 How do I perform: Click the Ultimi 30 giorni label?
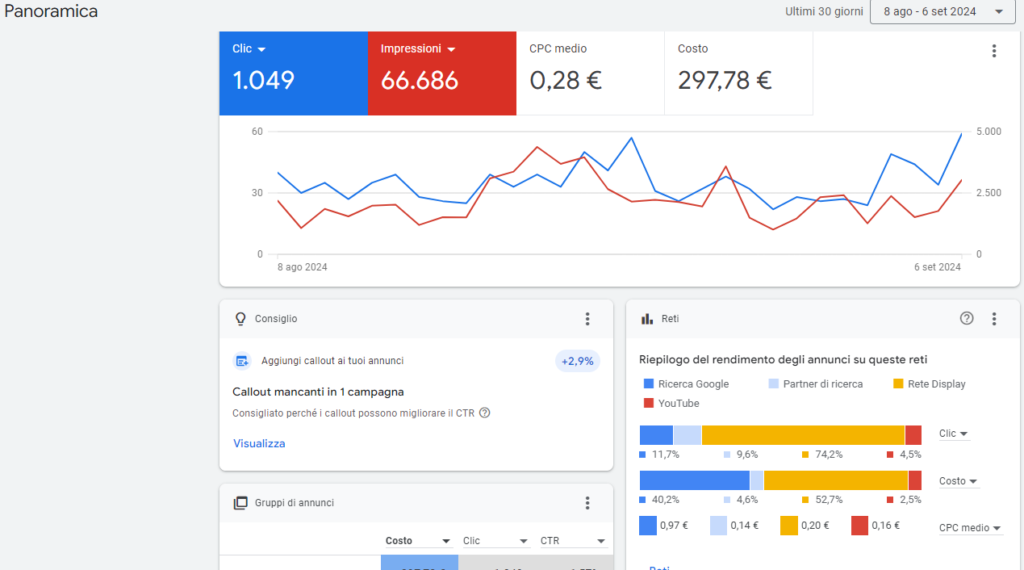[824, 12]
